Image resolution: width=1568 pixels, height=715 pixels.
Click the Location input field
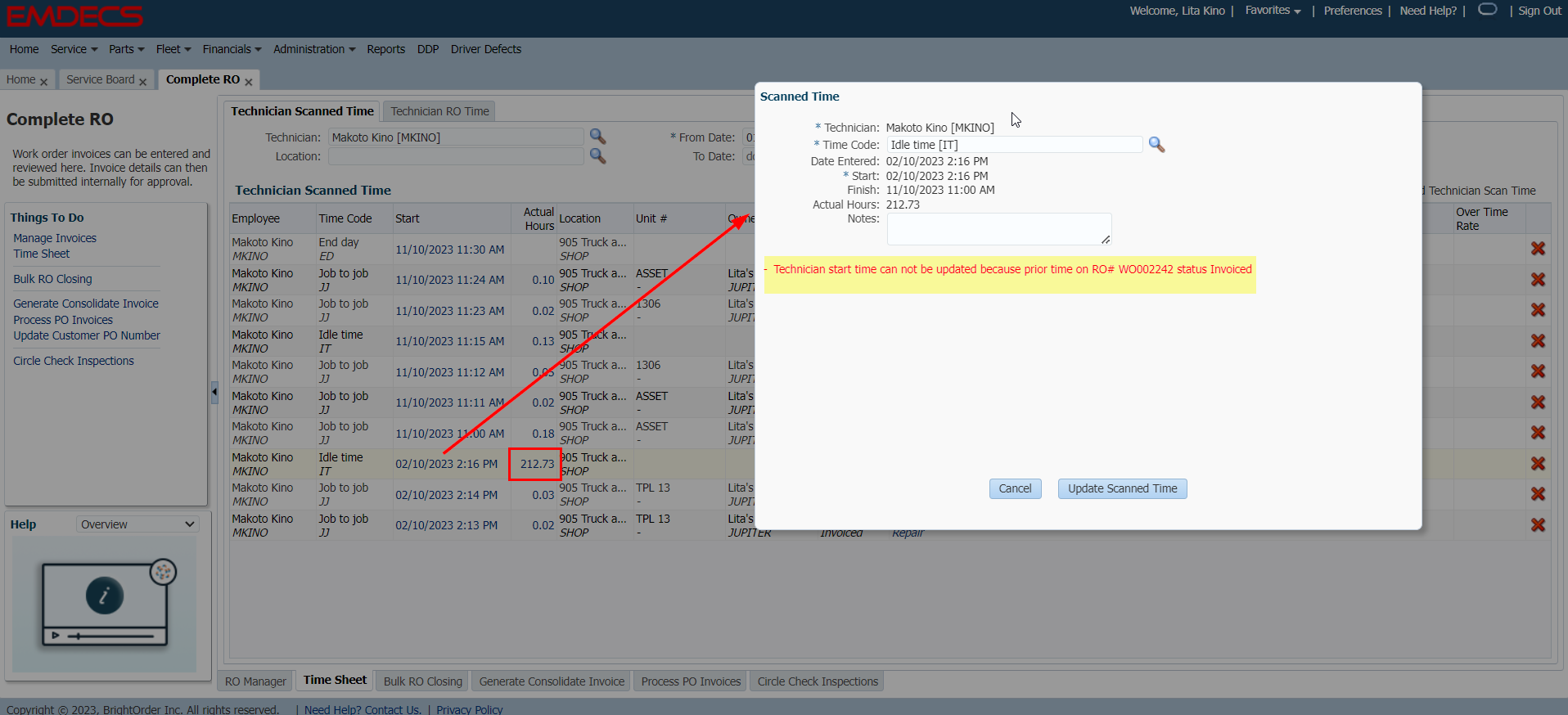click(456, 155)
